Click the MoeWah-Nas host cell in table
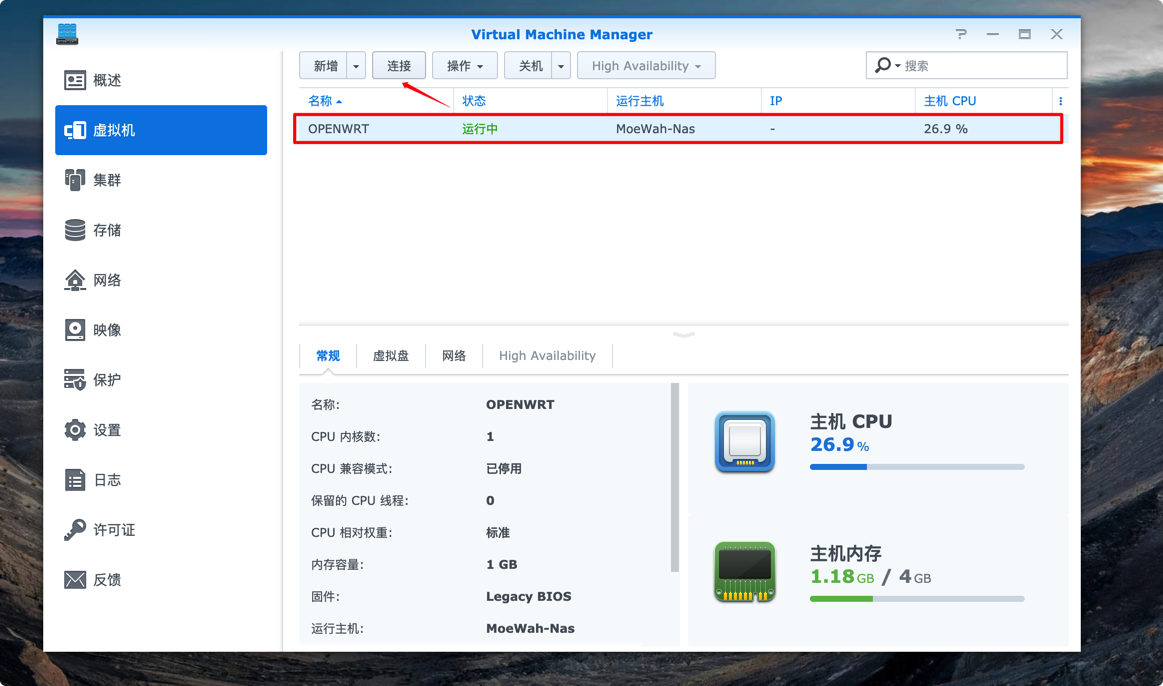The image size is (1163, 686). [x=655, y=129]
